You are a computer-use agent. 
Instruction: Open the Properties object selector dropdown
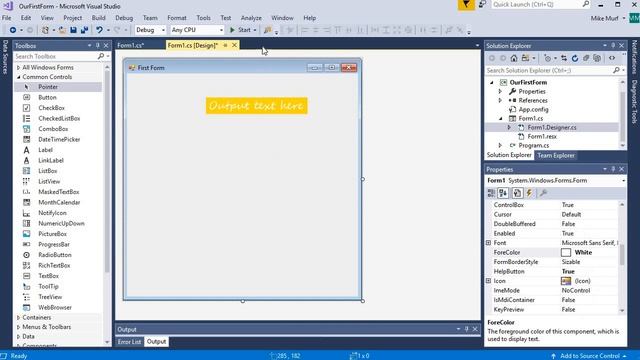point(623,180)
